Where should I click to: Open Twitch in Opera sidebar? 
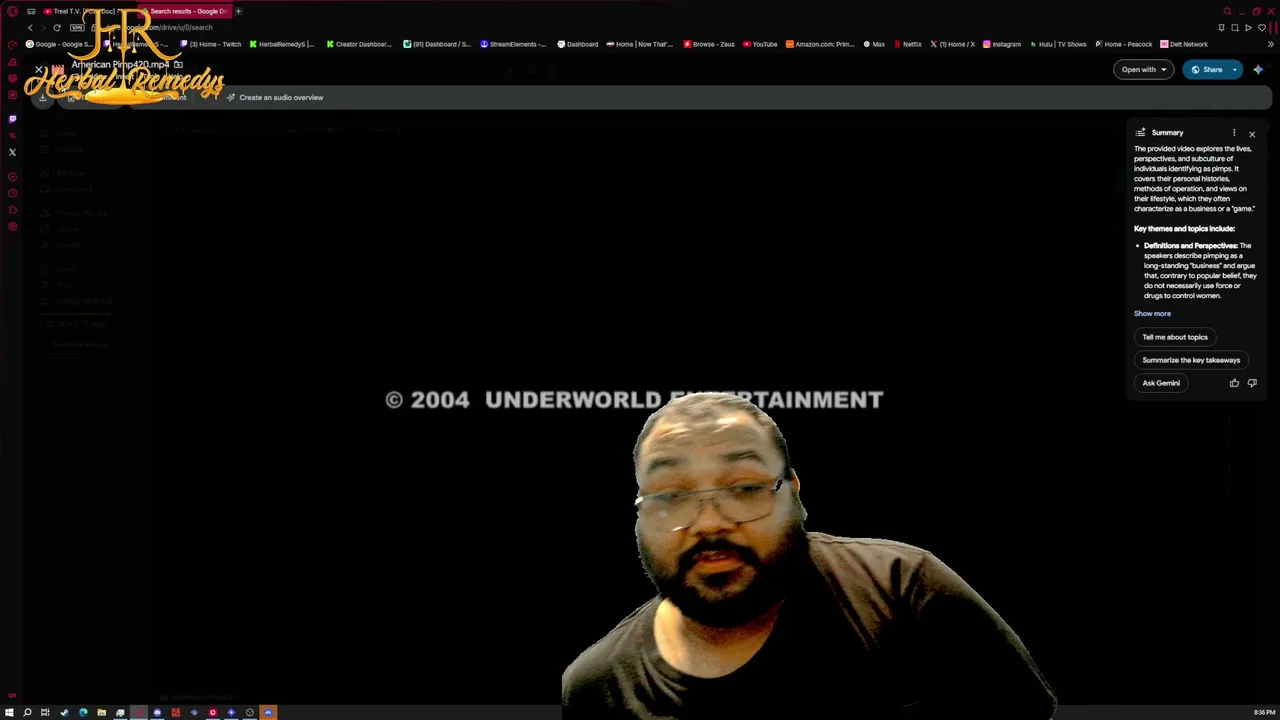click(12, 118)
